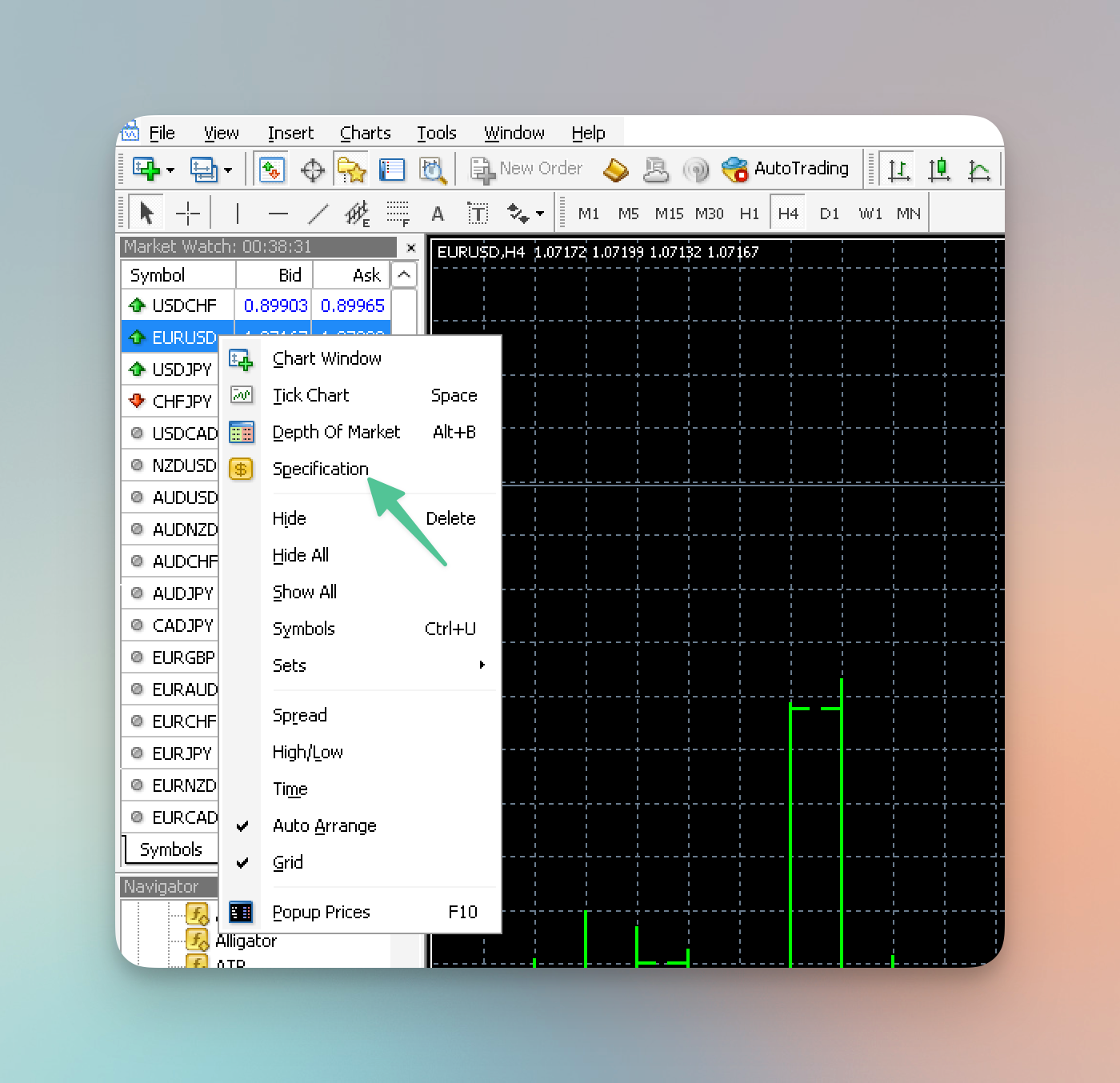This screenshot has height=1083, width=1120.
Task: Click the Strategy Tester magnifier icon
Action: [x=432, y=170]
